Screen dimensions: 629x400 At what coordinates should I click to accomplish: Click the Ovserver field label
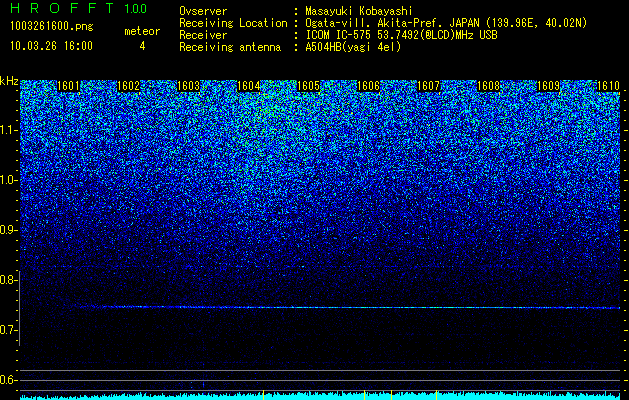(x=203, y=11)
